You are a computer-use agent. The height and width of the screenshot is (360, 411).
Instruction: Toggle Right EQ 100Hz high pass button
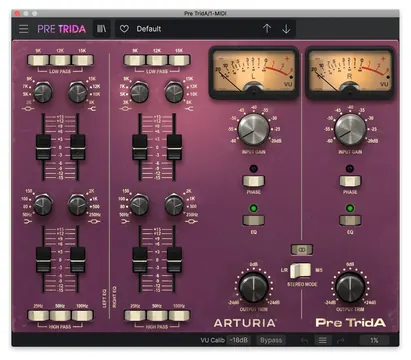tap(179, 315)
